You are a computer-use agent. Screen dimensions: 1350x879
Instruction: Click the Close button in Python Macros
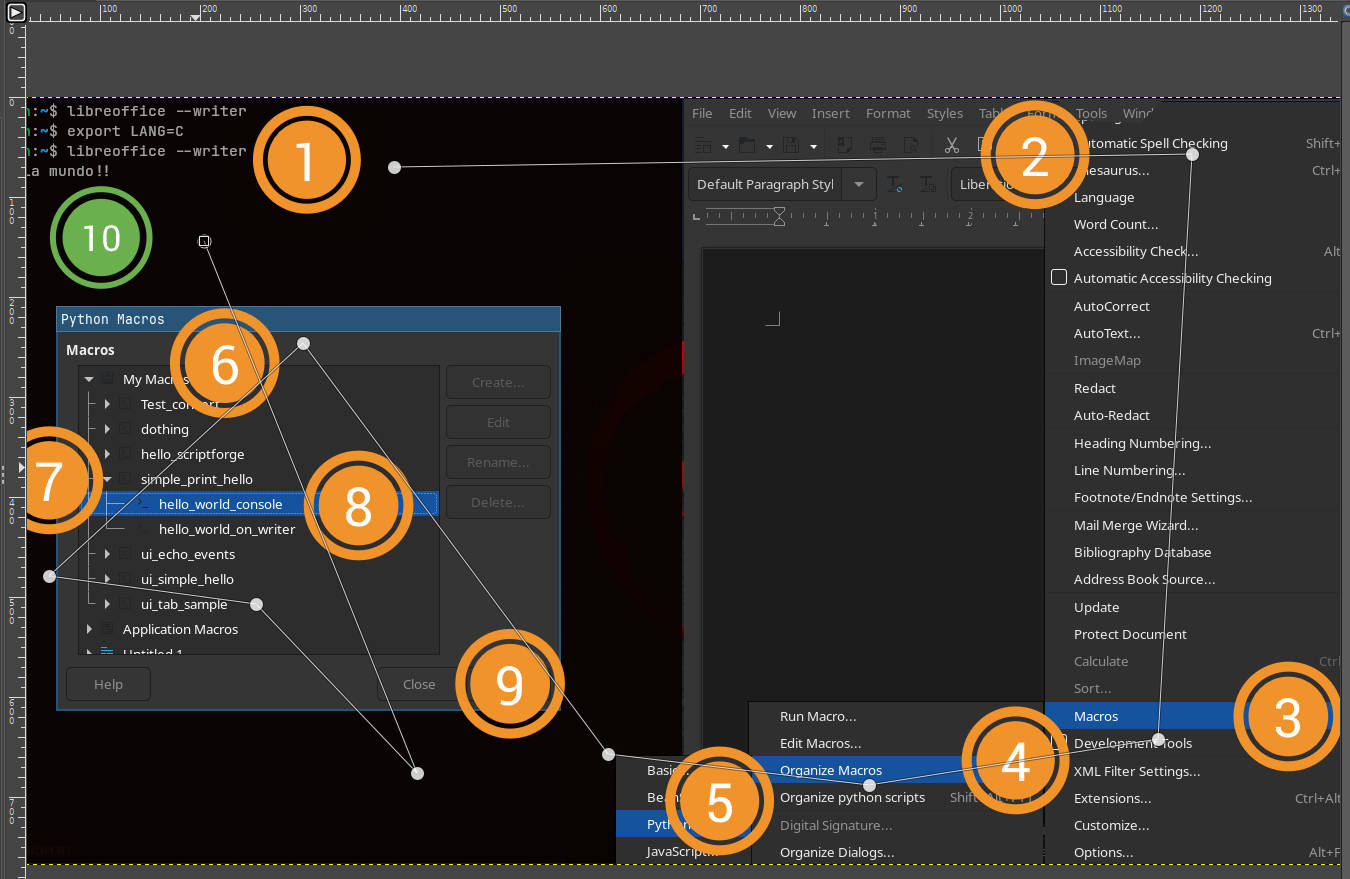(418, 684)
